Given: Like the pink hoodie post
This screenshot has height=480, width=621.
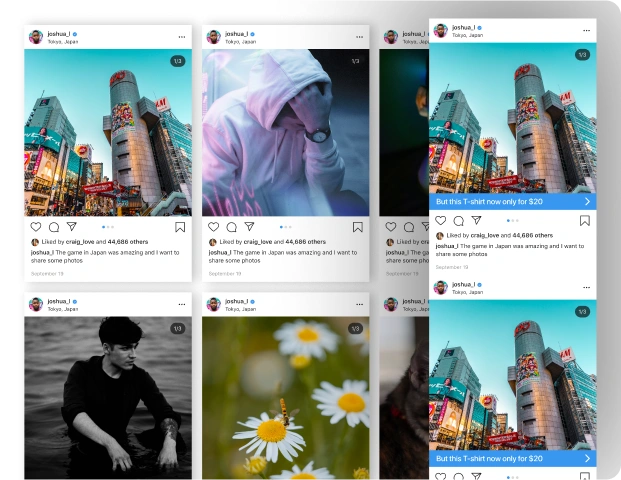Looking at the screenshot, I should coord(213,227).
